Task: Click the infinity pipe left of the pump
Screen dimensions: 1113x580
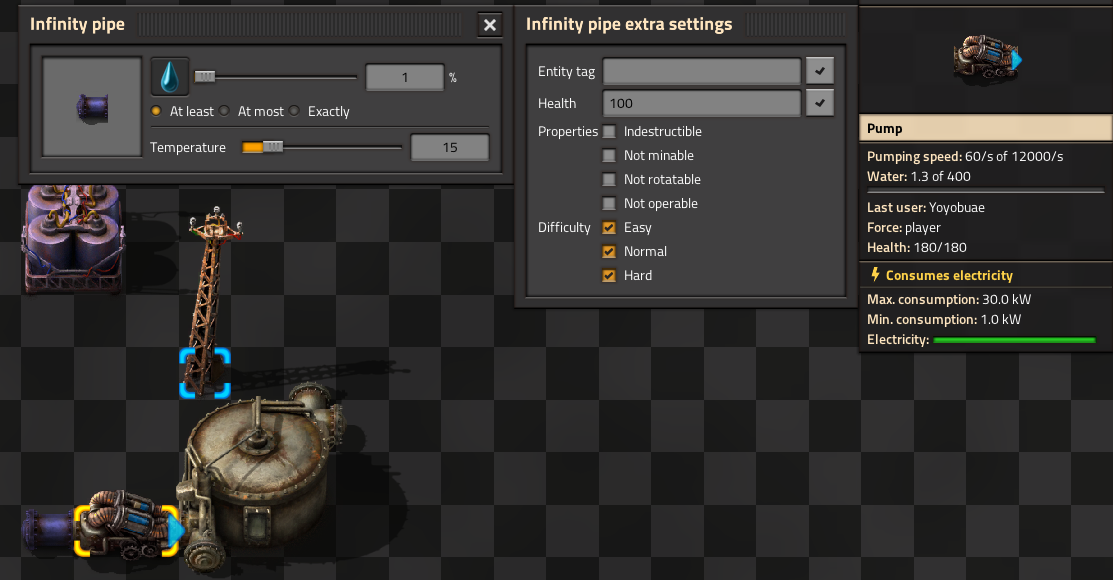Action: [x=47, y=527]
